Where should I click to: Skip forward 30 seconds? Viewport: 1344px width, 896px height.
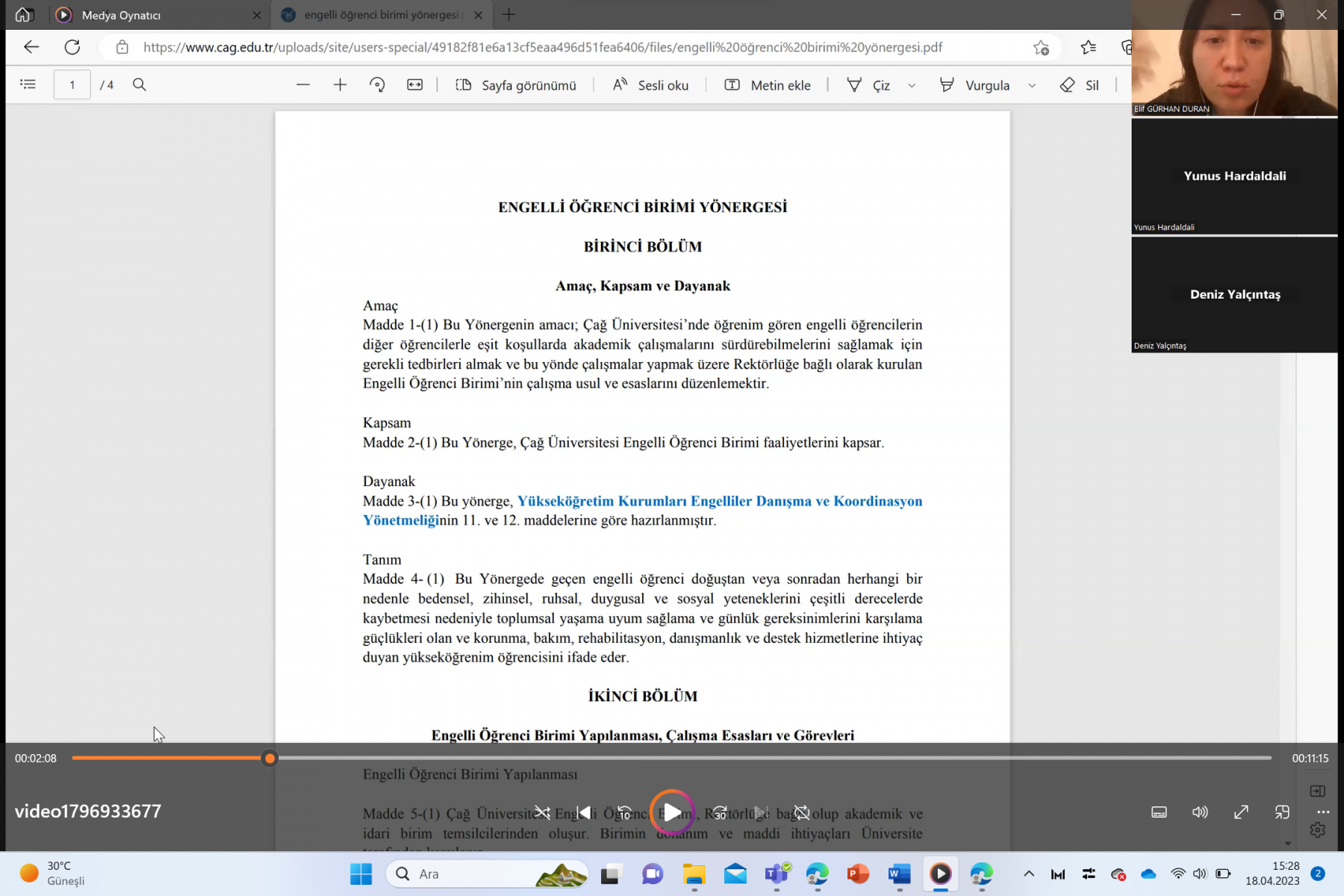[x=720, y=812]
